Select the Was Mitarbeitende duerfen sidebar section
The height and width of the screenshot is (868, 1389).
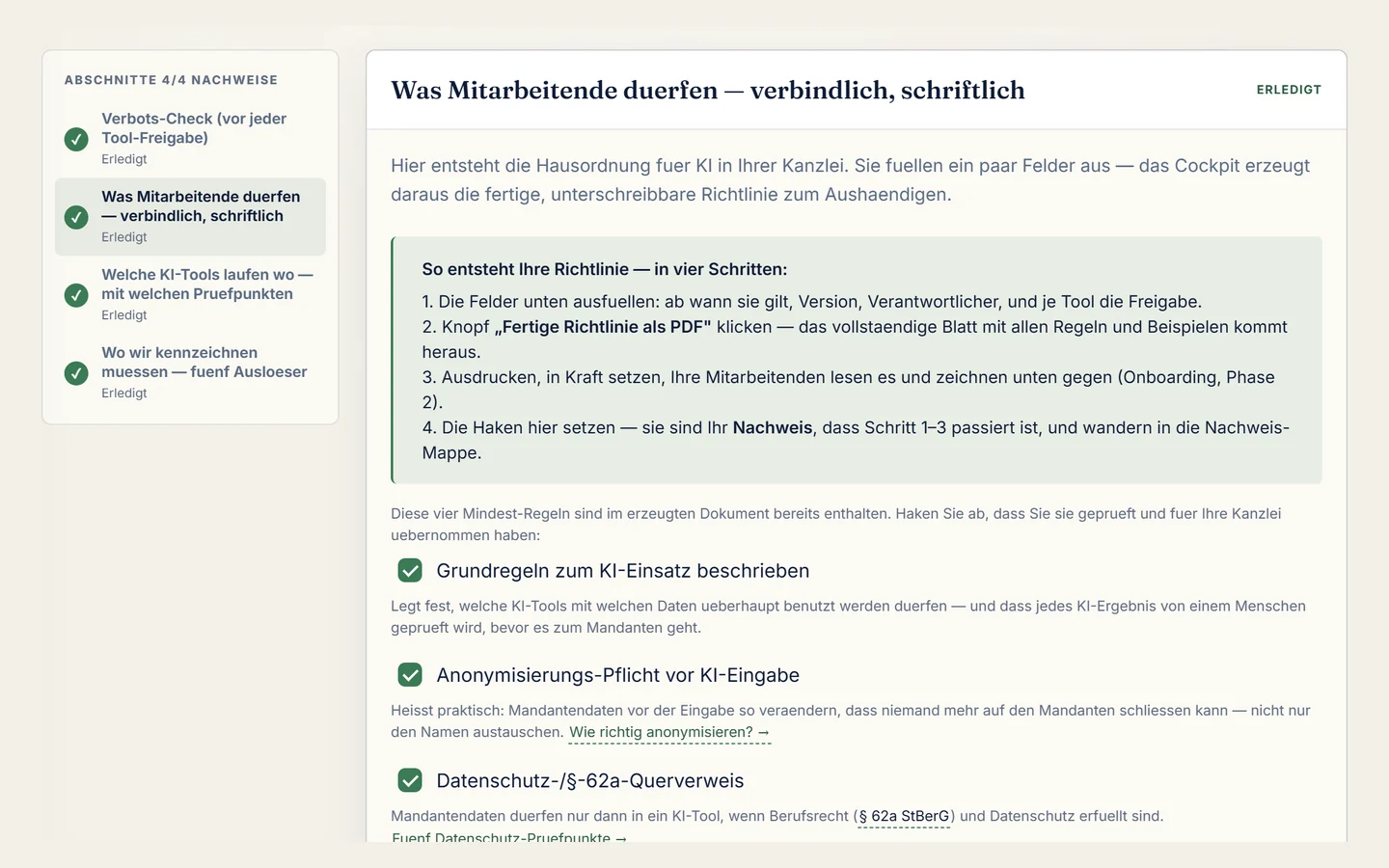coord(190,217)
